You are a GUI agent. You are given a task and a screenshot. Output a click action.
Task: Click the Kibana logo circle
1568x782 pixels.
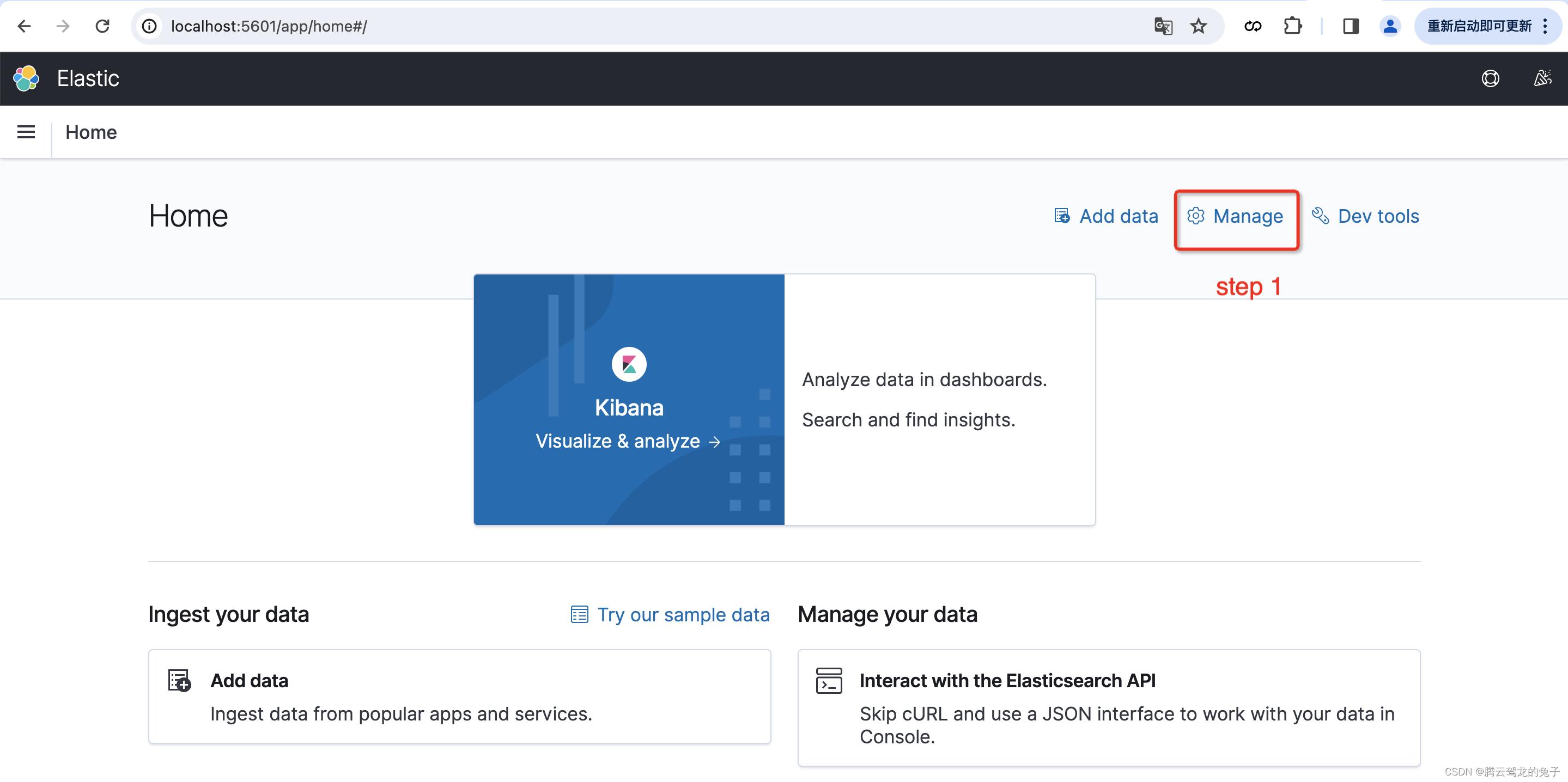coord(629,364)
